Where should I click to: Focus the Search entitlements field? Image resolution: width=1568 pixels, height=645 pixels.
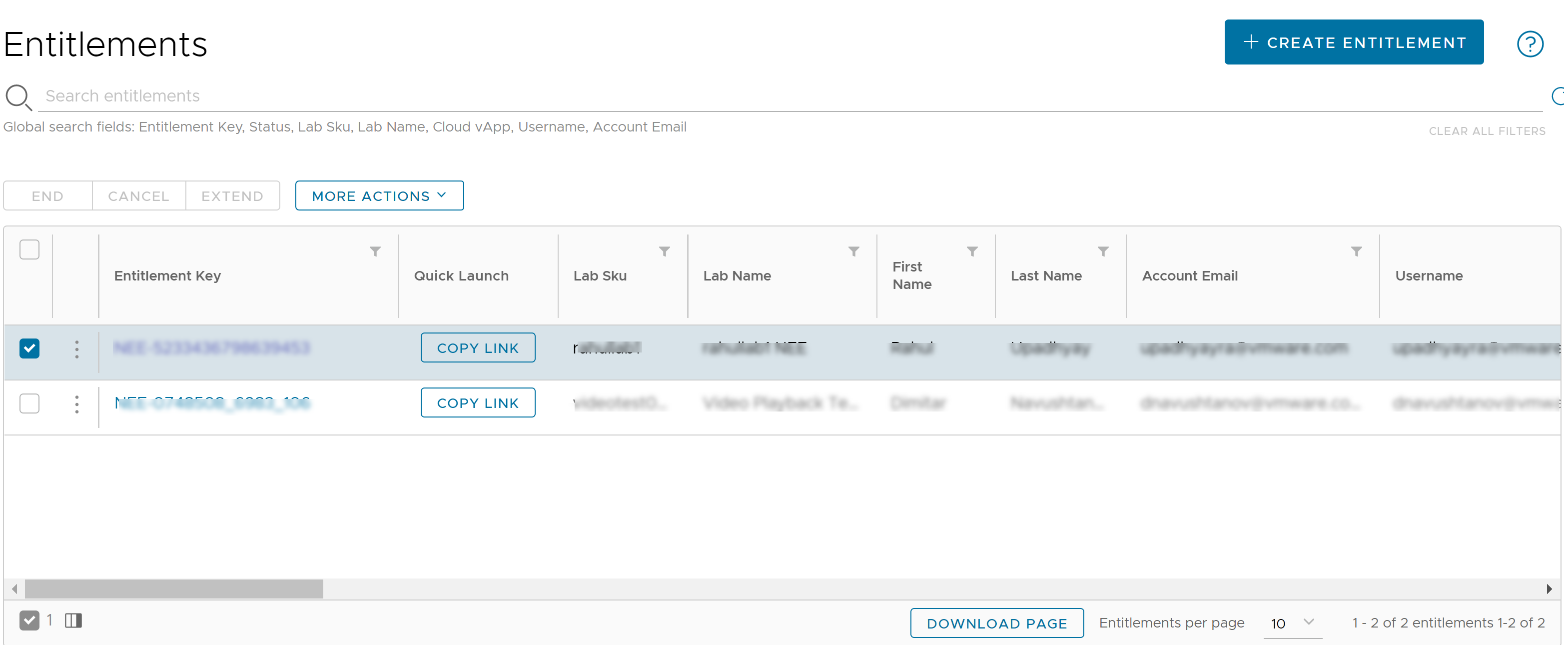click(790, 96)
